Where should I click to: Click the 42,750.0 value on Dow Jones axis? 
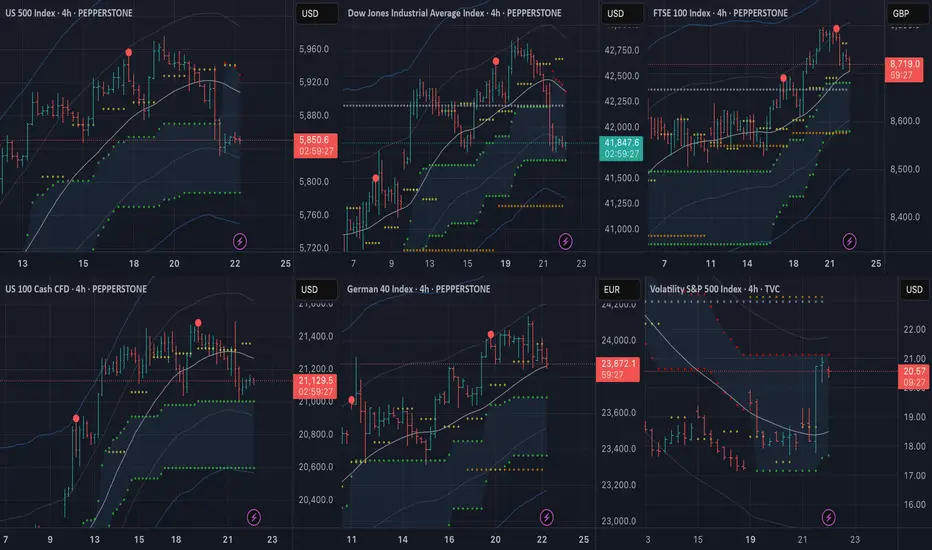(622, 51)
